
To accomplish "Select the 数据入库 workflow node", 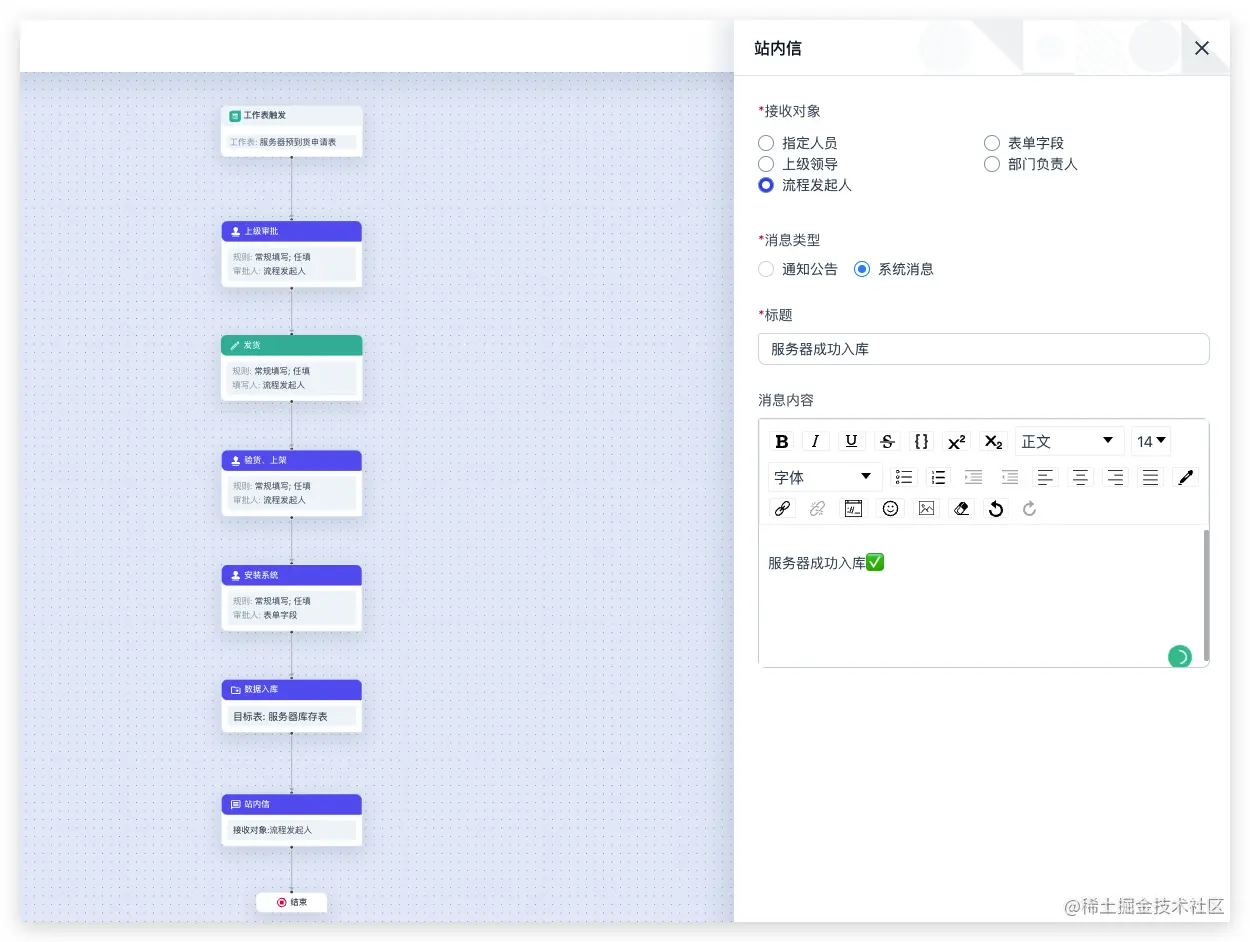I will pyautogui.click(x=291, y=706).
